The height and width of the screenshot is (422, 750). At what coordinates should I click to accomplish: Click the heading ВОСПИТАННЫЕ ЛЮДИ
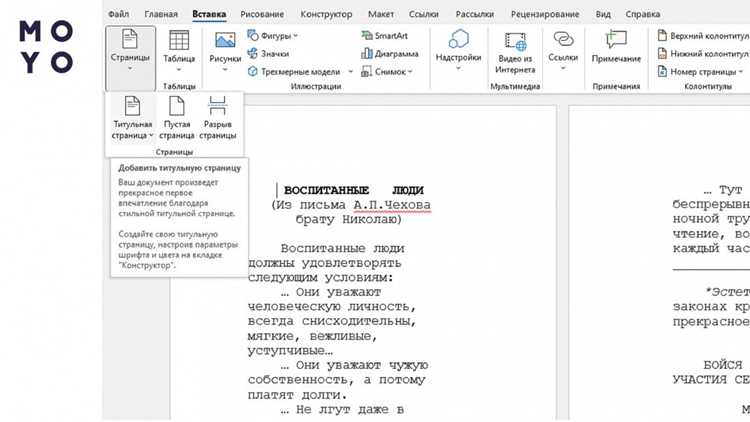[x=353, y=190]
